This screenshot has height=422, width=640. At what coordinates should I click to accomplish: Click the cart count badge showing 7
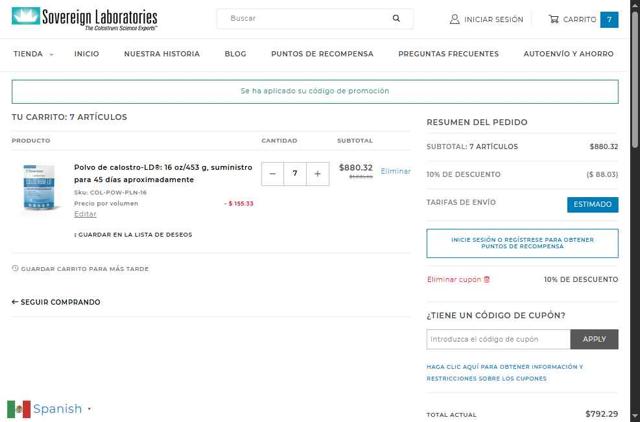(609, 20)
